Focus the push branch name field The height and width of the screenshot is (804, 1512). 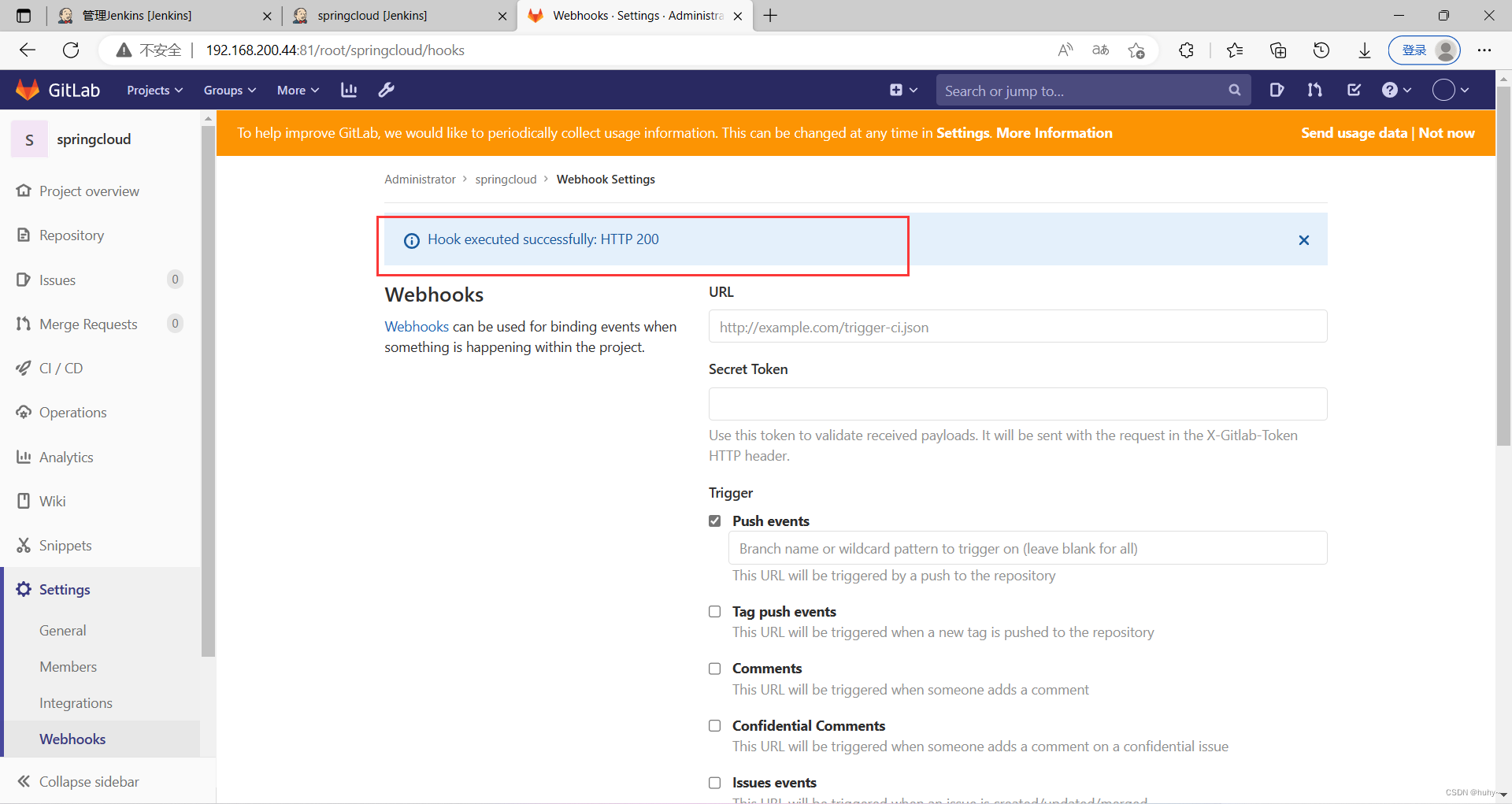pyautogui.click(x=1028, y=548)
